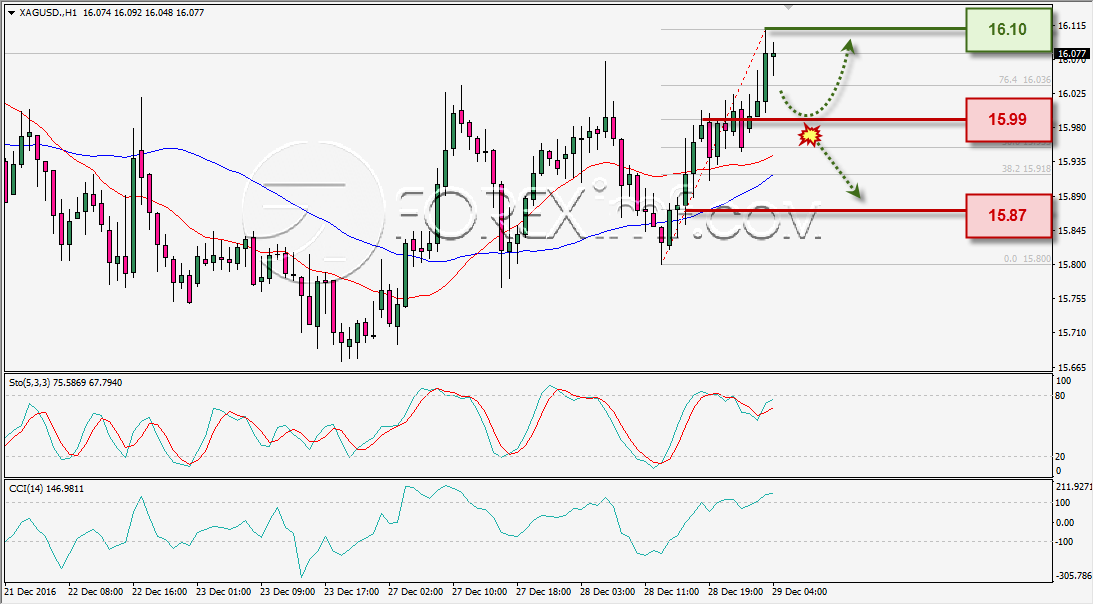Click the 23 Dec 09:00 time label

pyautogui.click(x=287, y=592)
